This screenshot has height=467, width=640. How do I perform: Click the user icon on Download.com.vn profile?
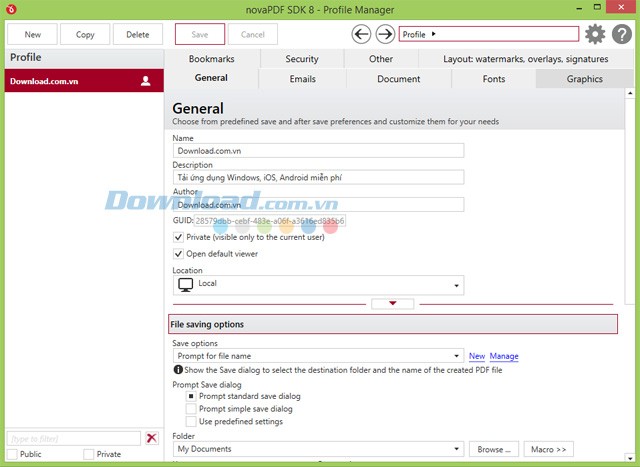coord(145,81)
